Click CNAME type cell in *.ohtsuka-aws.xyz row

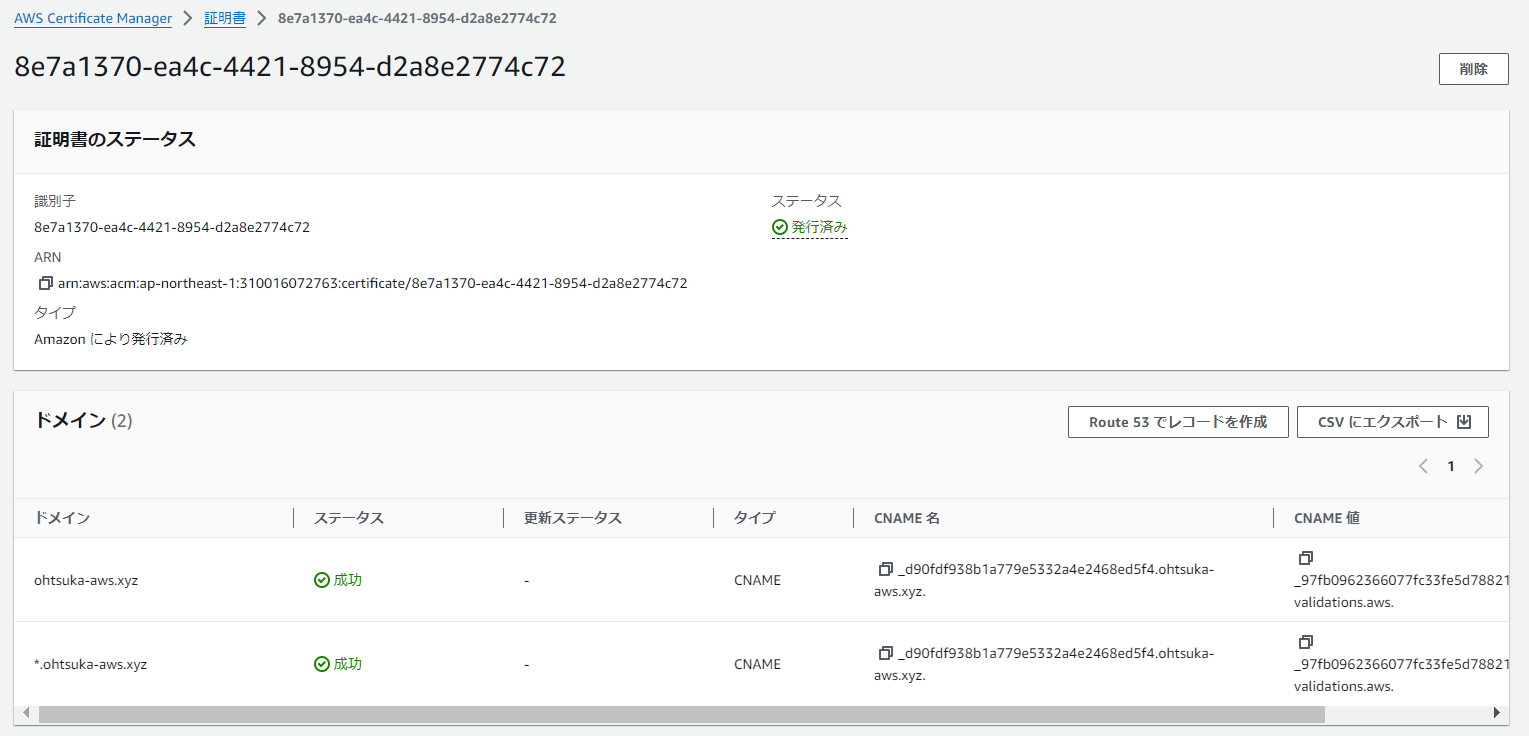[x=757, y=664]
